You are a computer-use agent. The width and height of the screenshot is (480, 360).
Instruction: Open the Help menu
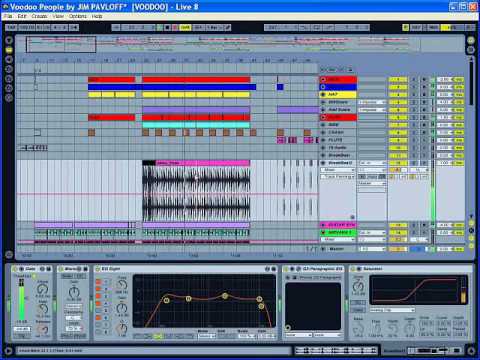click(x=97, y=16)
